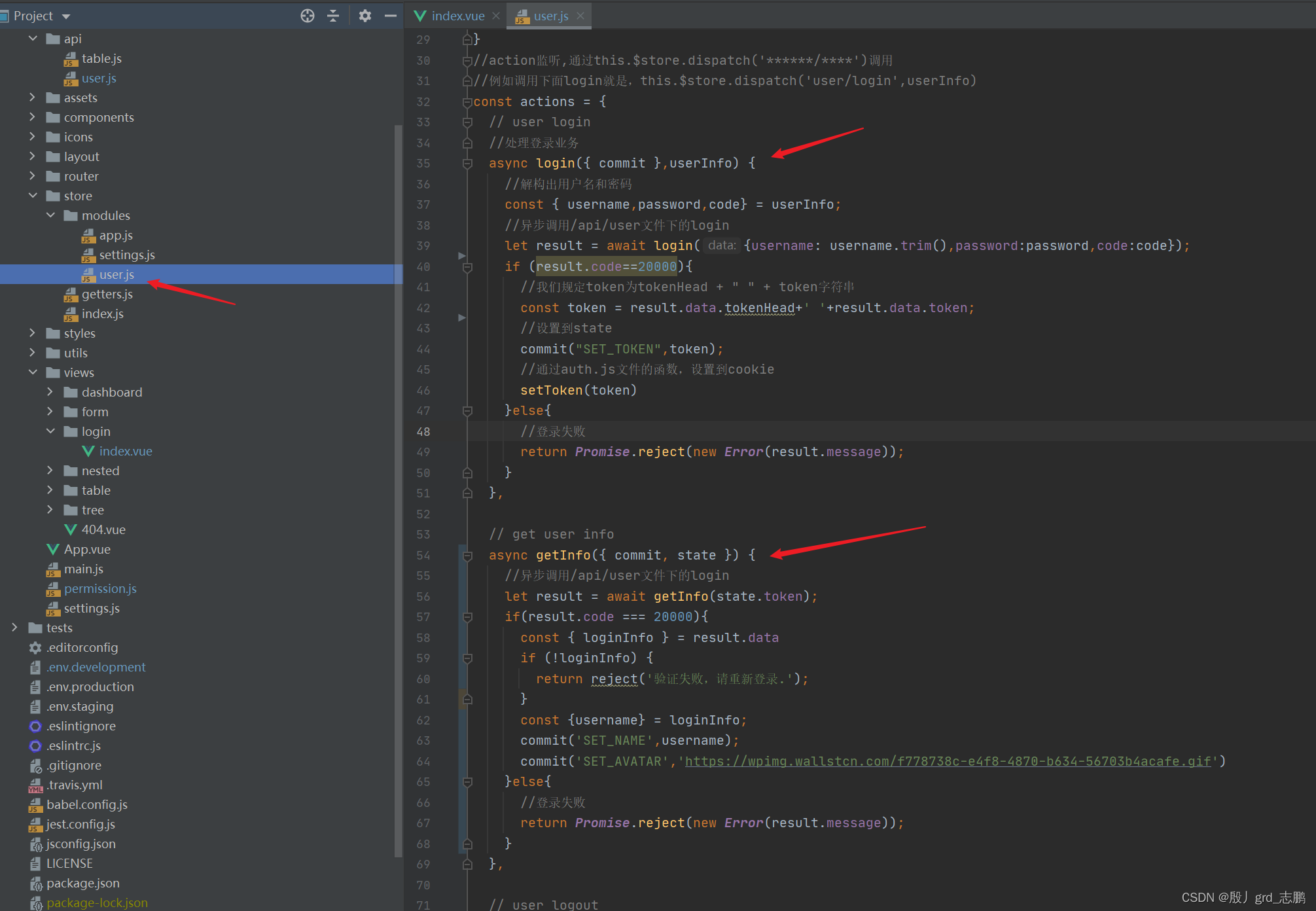Image resolution: width=1316 pixels, height=911 pixels.
Task: Open Project panel settings gear
Action: point(365,16)
